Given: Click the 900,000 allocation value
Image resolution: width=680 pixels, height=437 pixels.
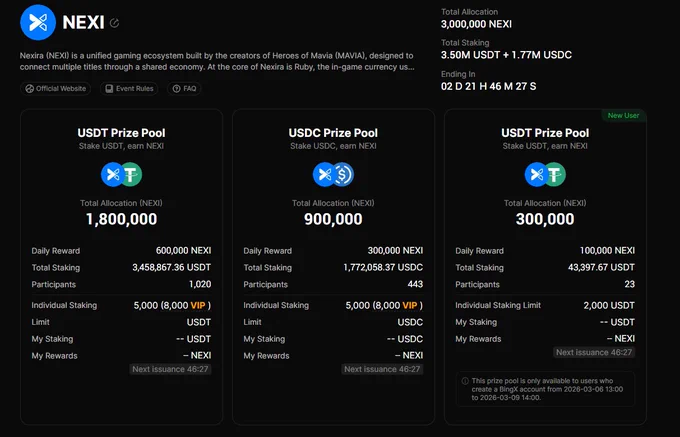Looking at the screenshot, I should point(333,219).
